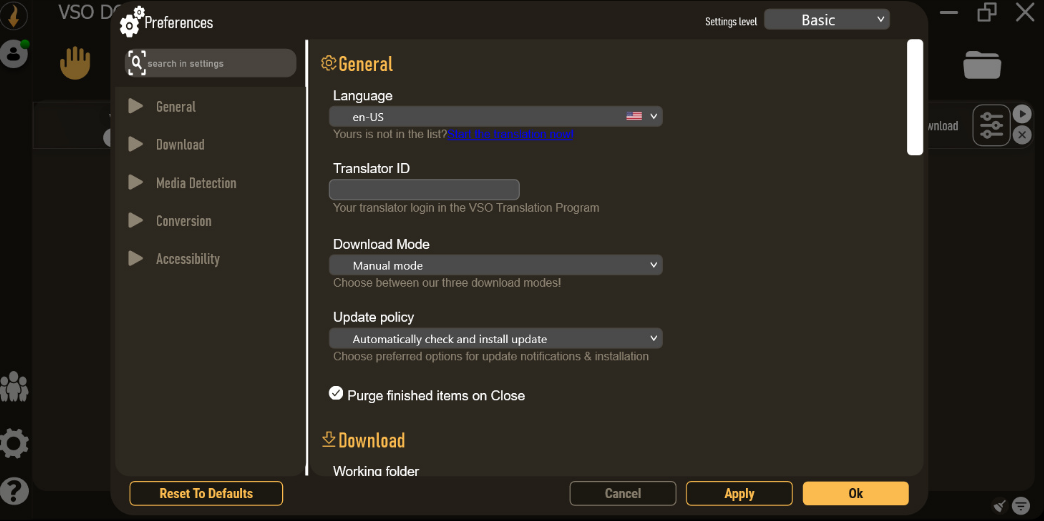1044x521 pixels.
Task: Click the US flag in Language field
Action: click(634, 116)
